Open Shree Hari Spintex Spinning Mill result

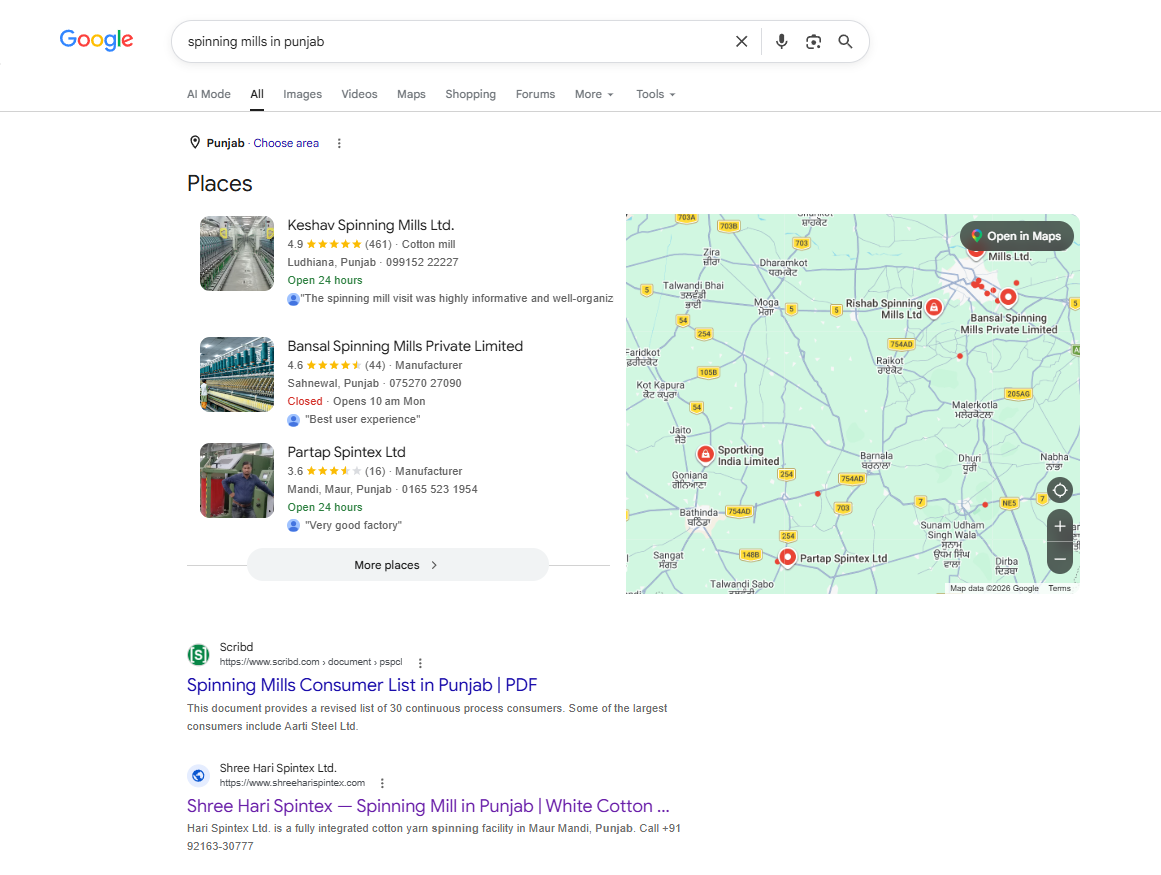(x=428, y=805)
